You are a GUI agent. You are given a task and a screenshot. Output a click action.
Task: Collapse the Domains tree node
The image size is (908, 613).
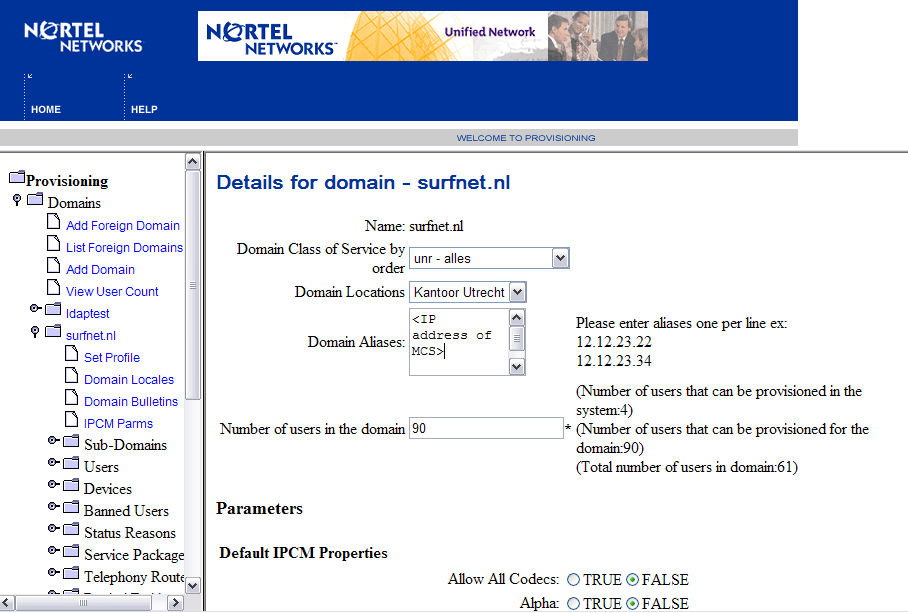pyautogui.click(x=17, y=200)
